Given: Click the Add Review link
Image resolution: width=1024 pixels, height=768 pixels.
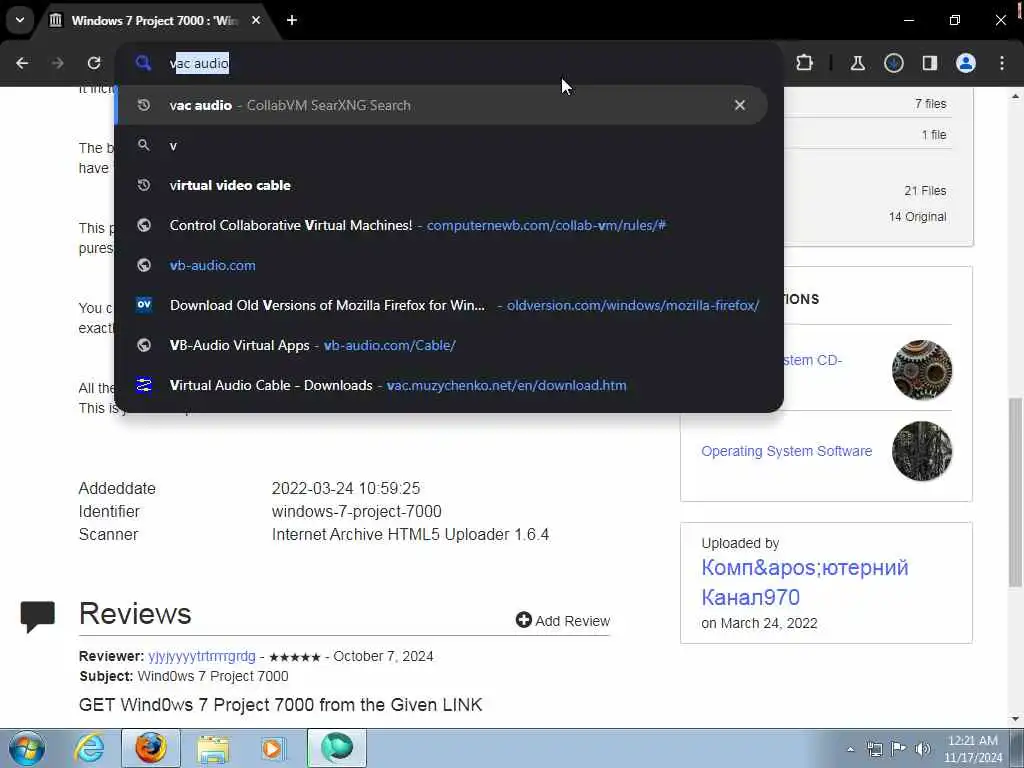Looking at the screenshot, I should 563,620.
